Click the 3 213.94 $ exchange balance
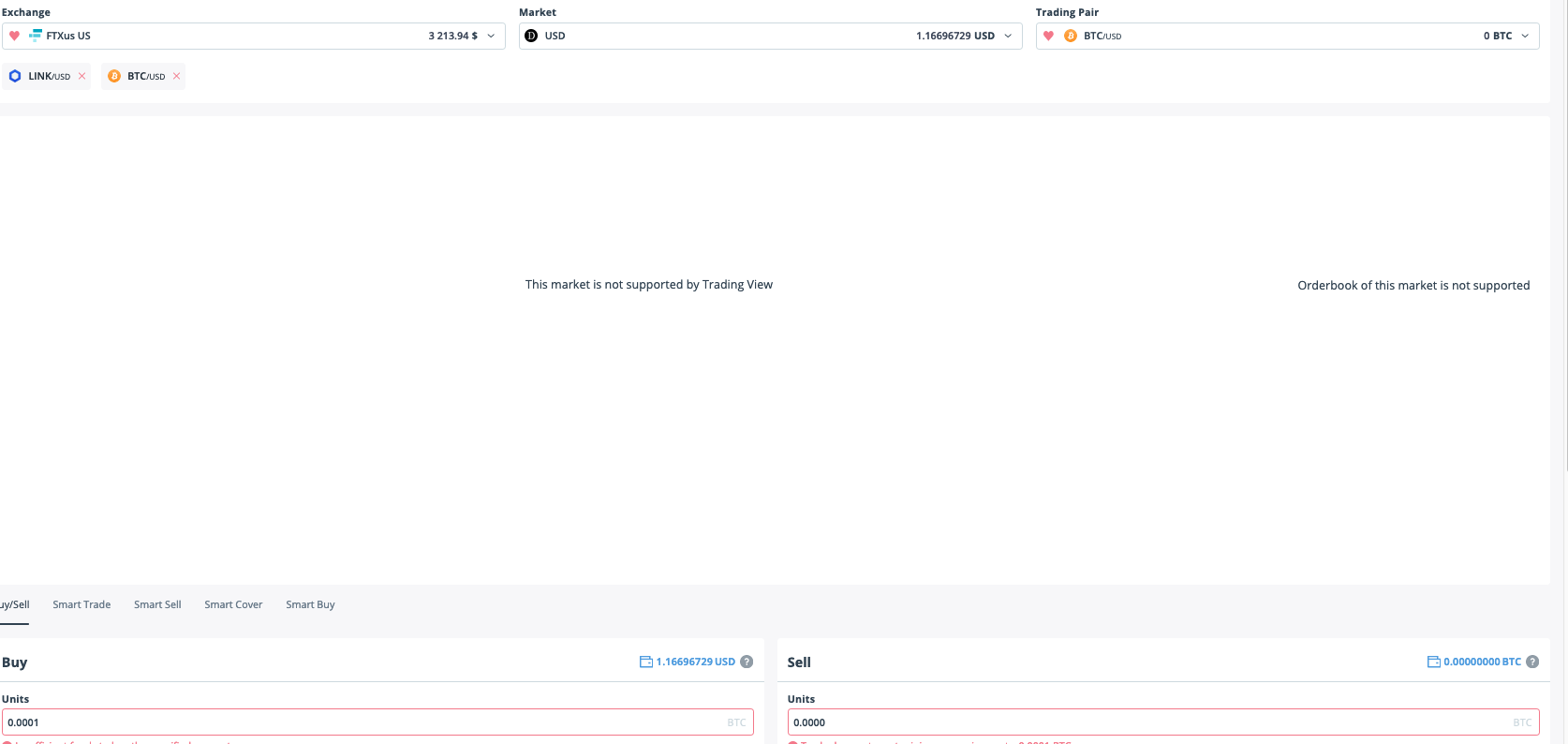This screenshot has height=744, width=1568. coord(453,36)
